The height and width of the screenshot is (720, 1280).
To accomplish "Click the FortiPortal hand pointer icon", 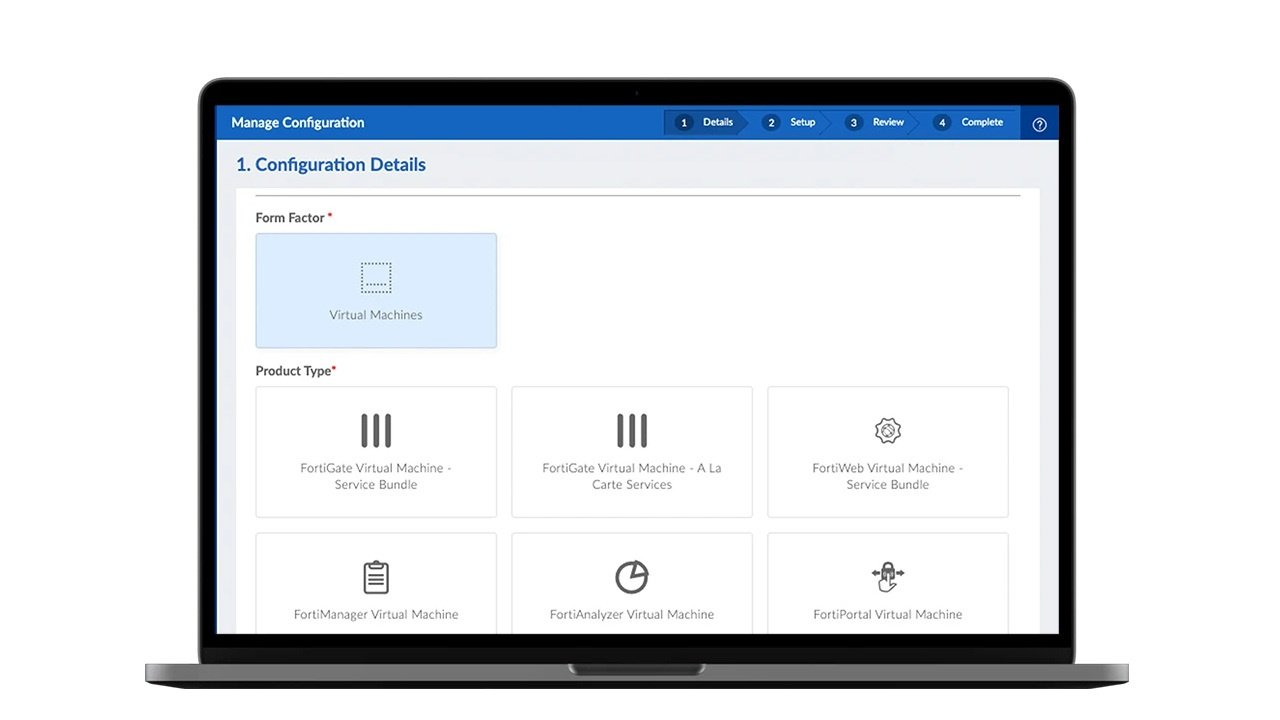I will (888, 577).
